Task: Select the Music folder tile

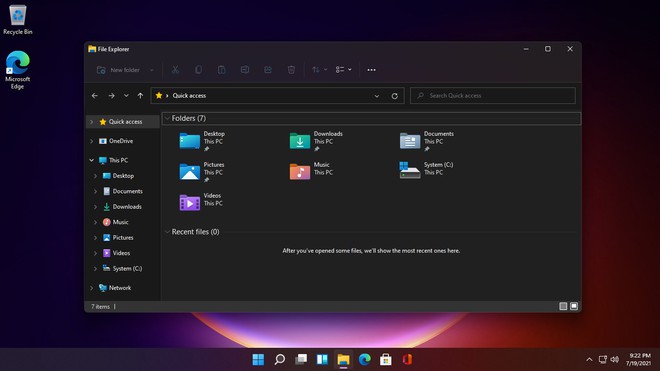Action: (x=311, y=171)
